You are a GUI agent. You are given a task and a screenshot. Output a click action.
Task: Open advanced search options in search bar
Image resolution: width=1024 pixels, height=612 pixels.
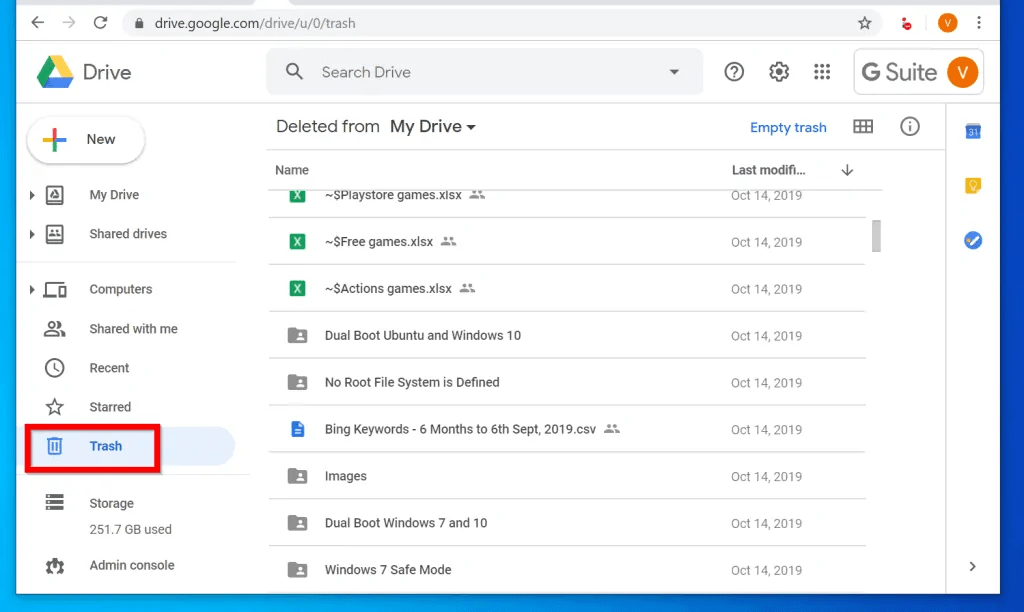[676, 71]
